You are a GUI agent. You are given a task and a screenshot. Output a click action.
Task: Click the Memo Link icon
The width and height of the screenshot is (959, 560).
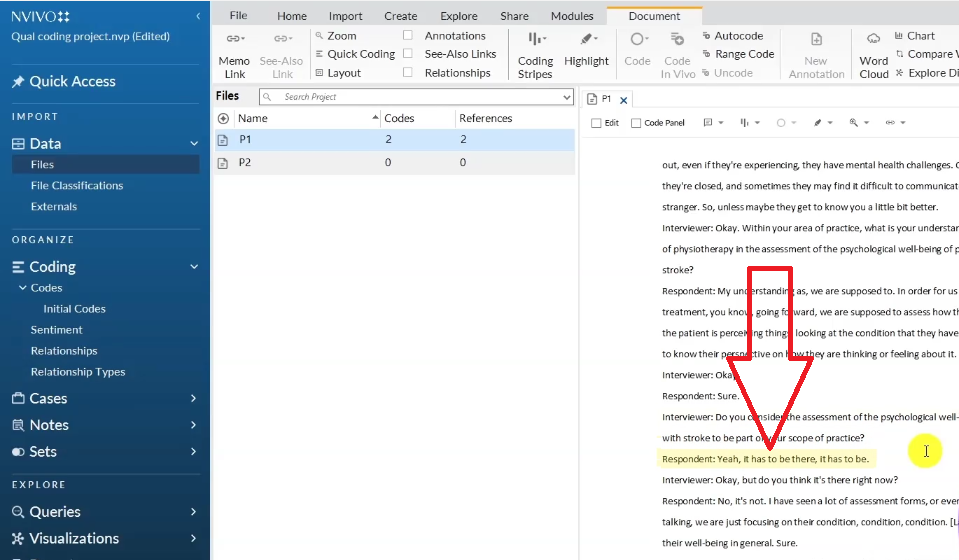(x=234, y=39)
